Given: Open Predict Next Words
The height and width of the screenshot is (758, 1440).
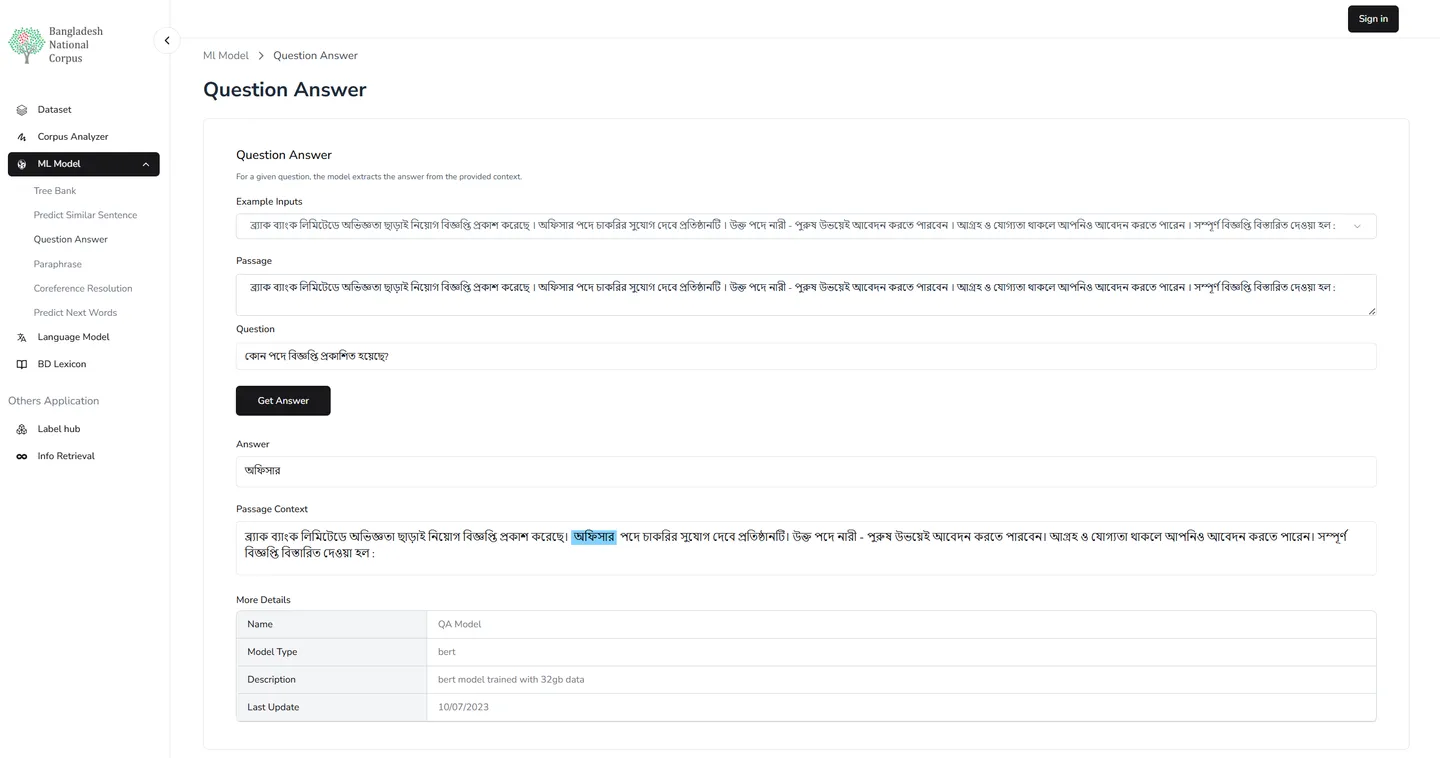Looking at the screenshot, I should point(75,313).
